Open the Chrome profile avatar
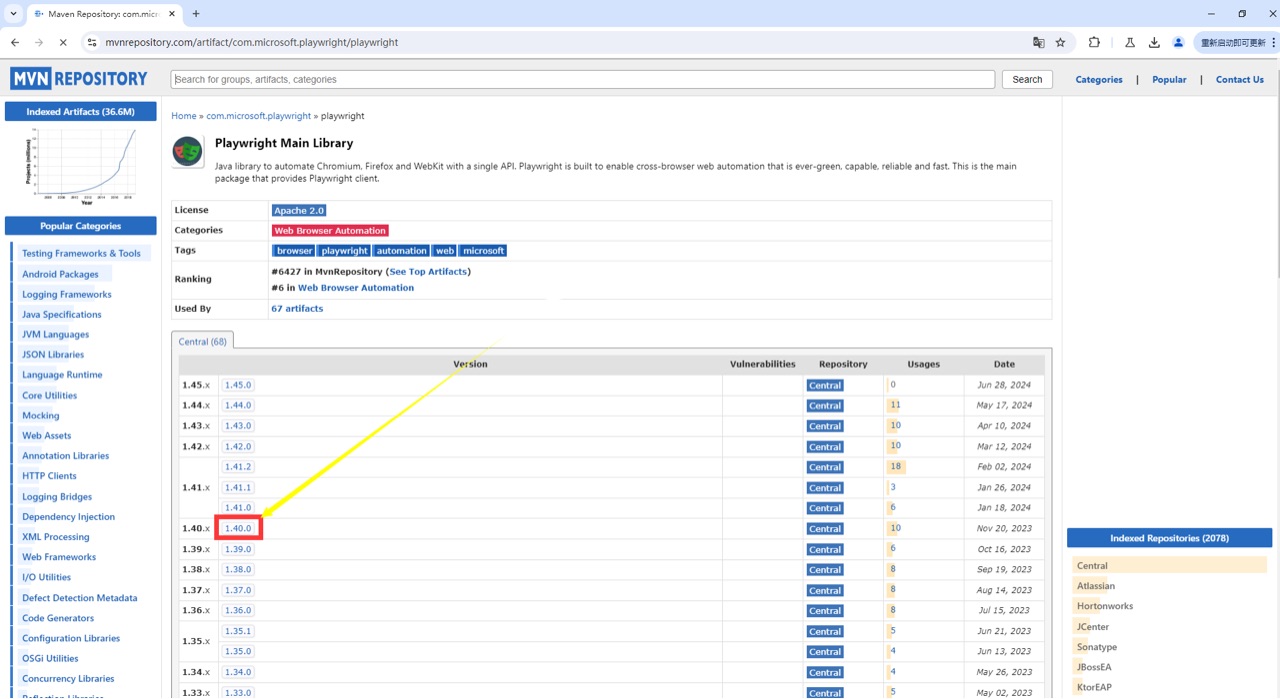The width and height of the screenshot is (1280, 699). [x=1178, y=42]
